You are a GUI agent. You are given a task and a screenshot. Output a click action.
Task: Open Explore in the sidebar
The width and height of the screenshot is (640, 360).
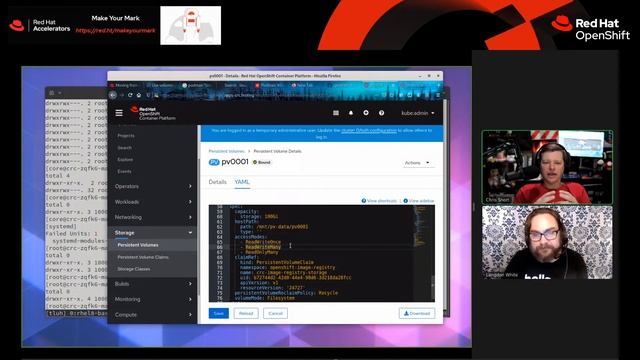point(125,160)
